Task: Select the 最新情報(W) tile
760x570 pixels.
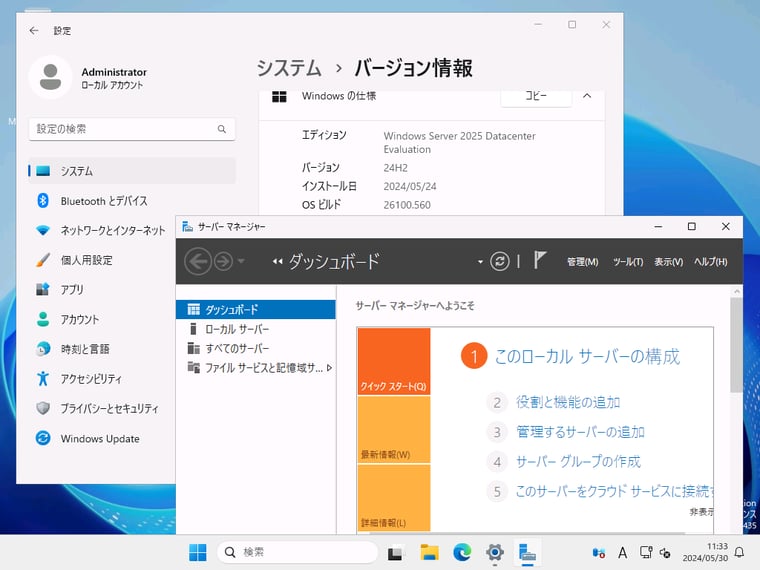Action: [394, 429]
